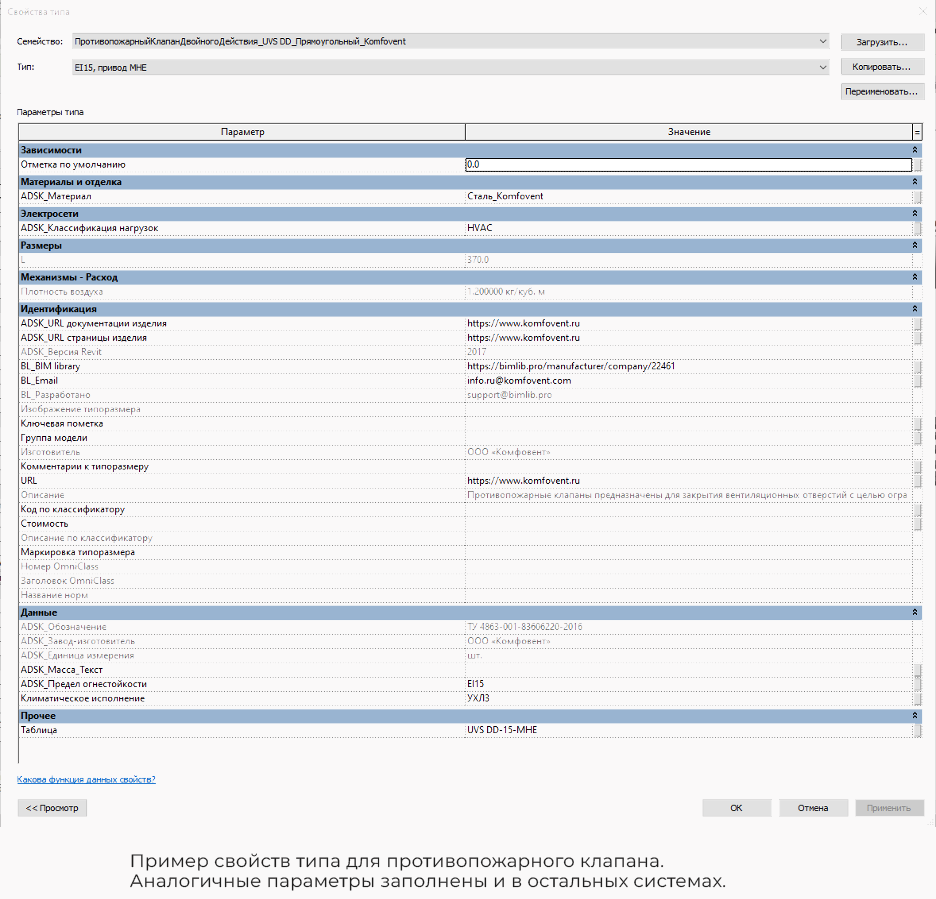Screen dimensions: 936x899
Task: Collapse the Идентификация section
Action: tap(915, 309)
